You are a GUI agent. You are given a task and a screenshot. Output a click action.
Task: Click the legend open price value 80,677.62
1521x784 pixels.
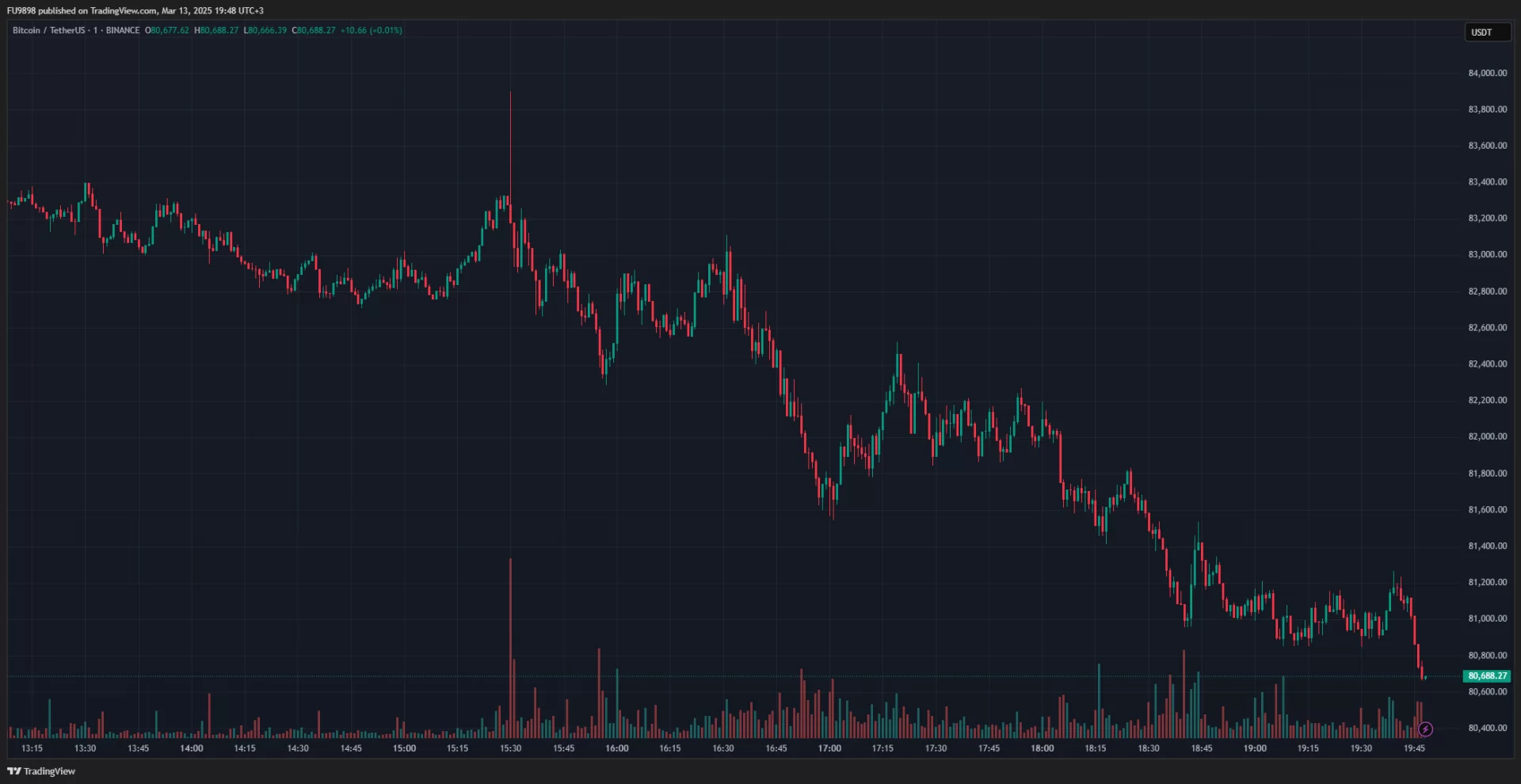point(168,30)
